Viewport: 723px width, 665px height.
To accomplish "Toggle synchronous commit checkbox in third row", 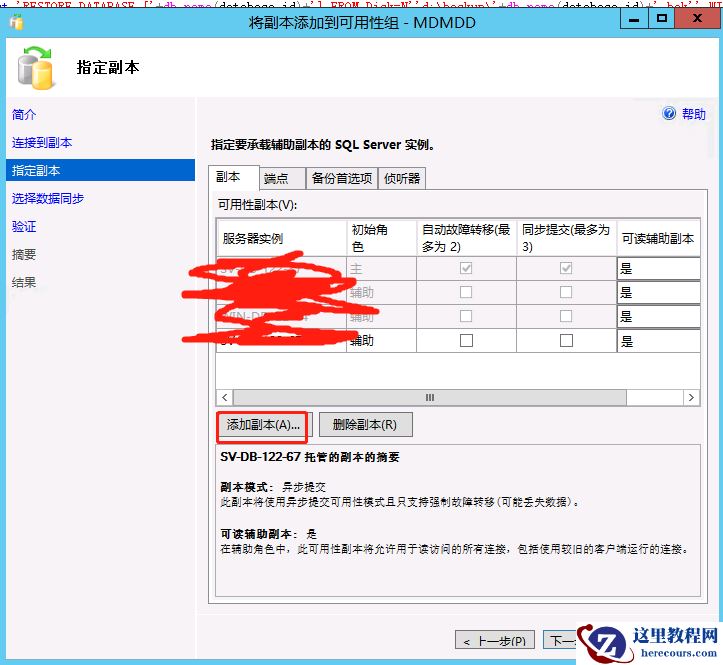I will [x=566, y=316].
